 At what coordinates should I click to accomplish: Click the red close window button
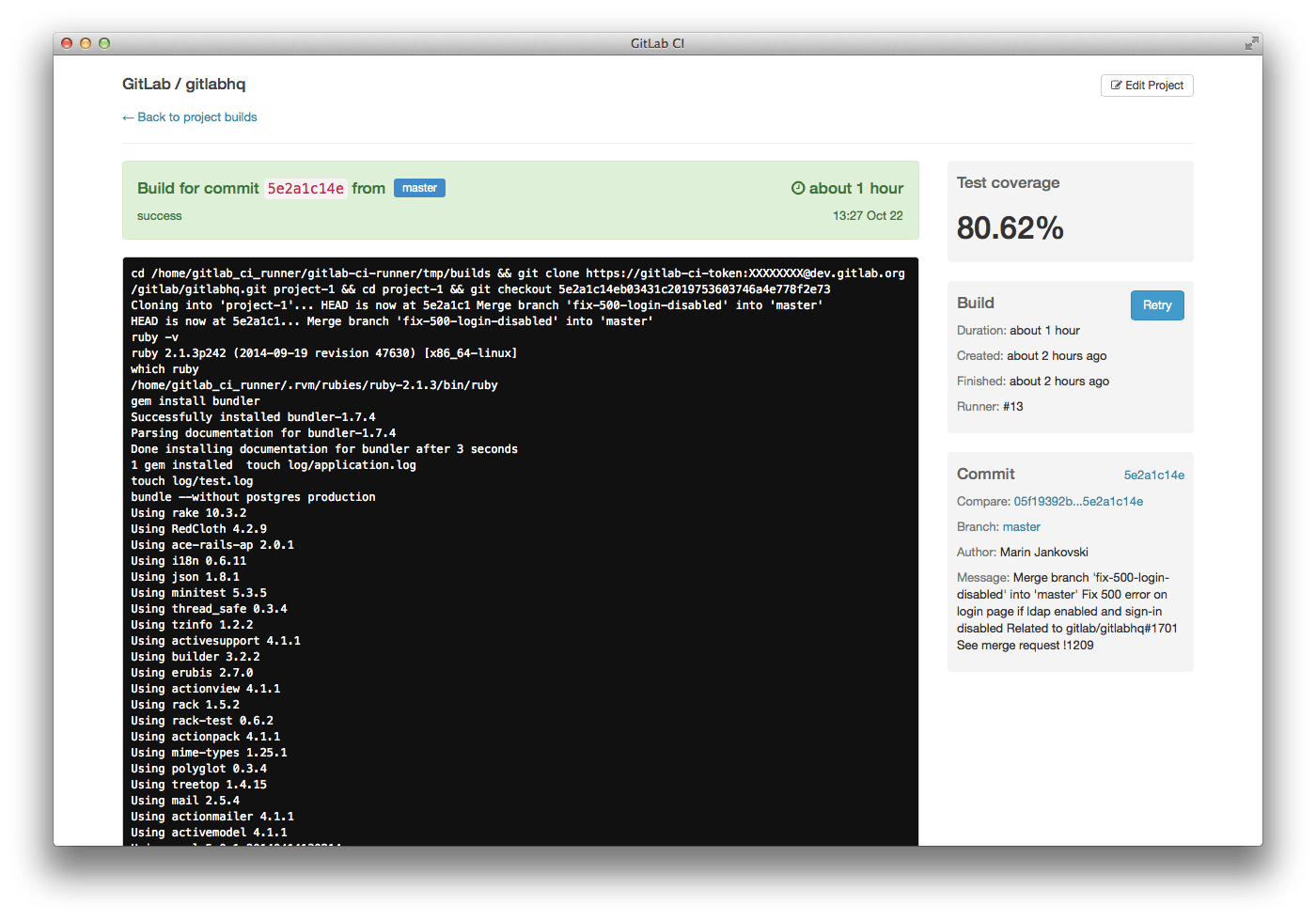point(67,43)
